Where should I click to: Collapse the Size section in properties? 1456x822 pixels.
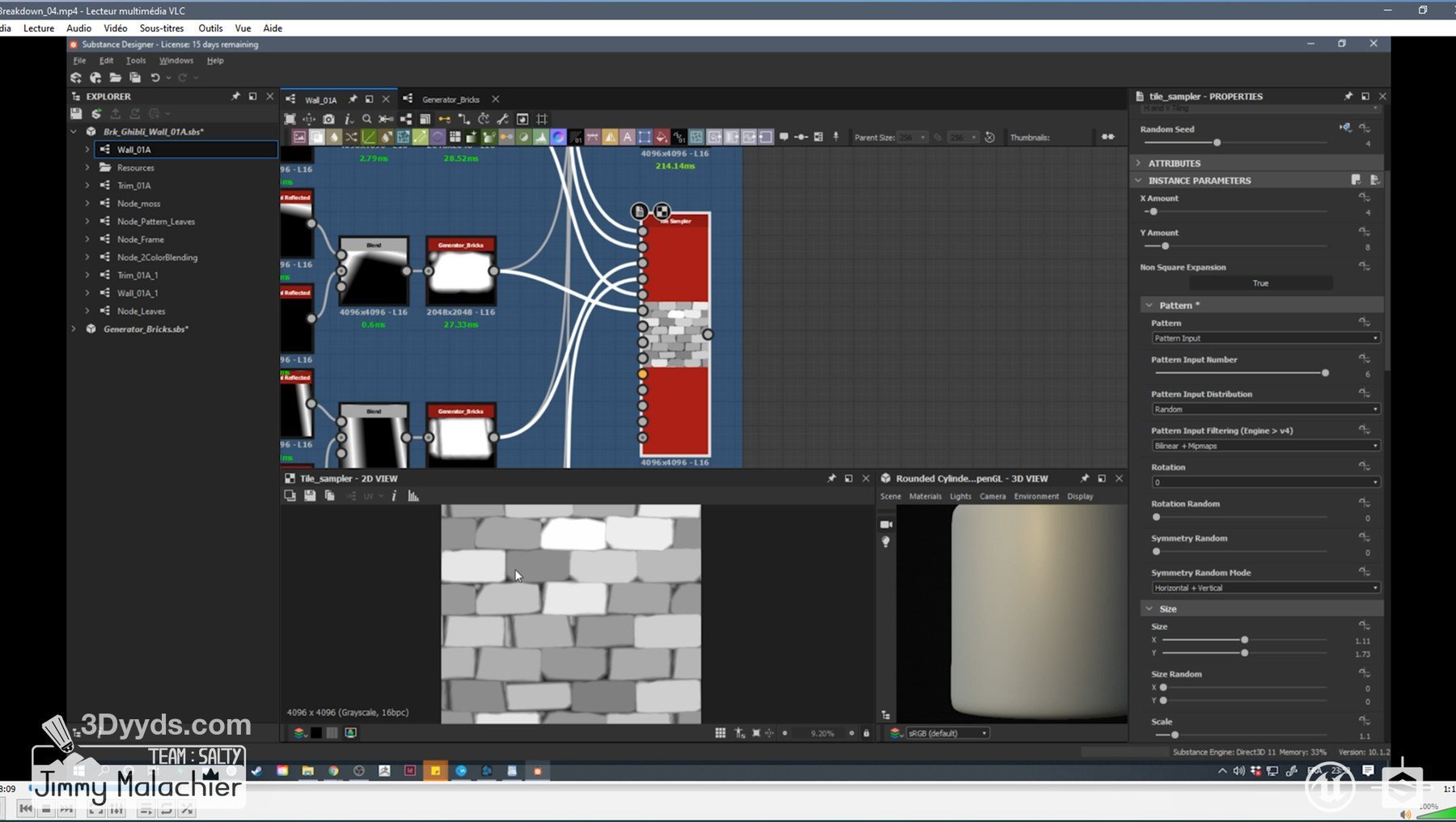pos(1149,608)
